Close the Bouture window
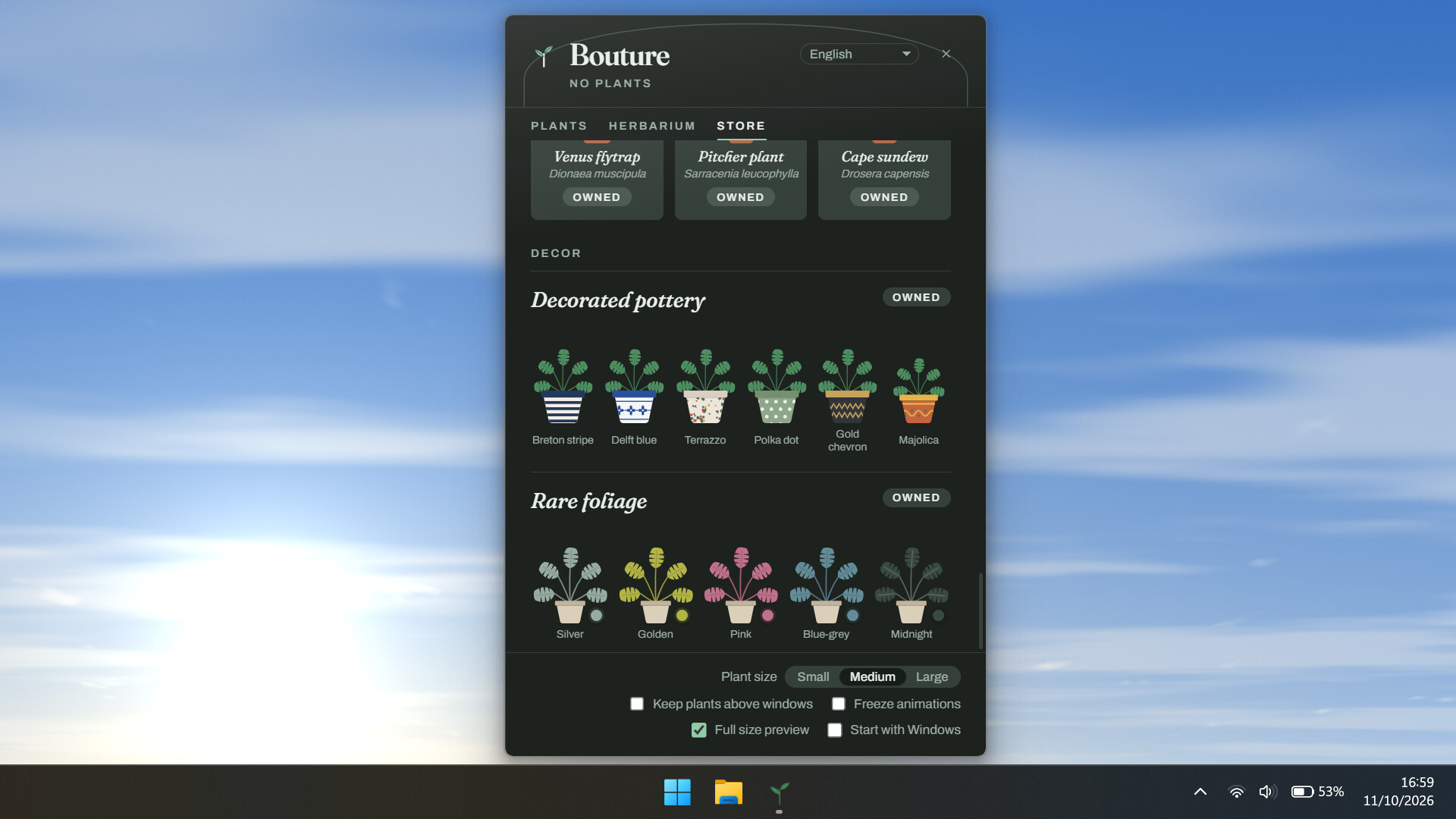Image resolution: width=1456 pixels, height=819 pixels. [x=946, y=54]
